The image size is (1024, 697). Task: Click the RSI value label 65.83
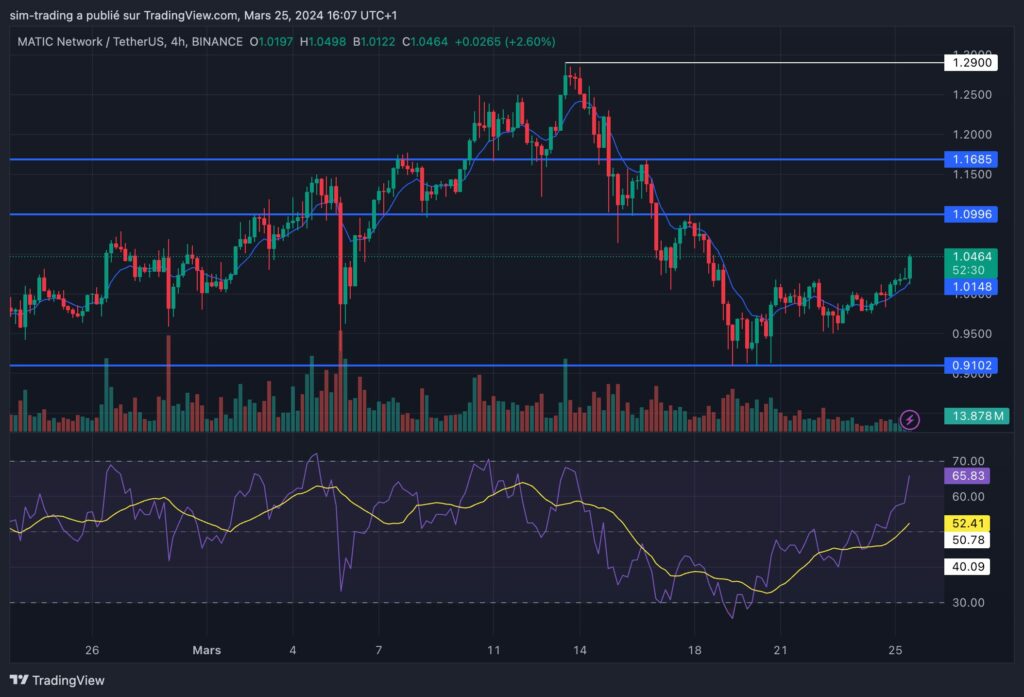(967, 476)
